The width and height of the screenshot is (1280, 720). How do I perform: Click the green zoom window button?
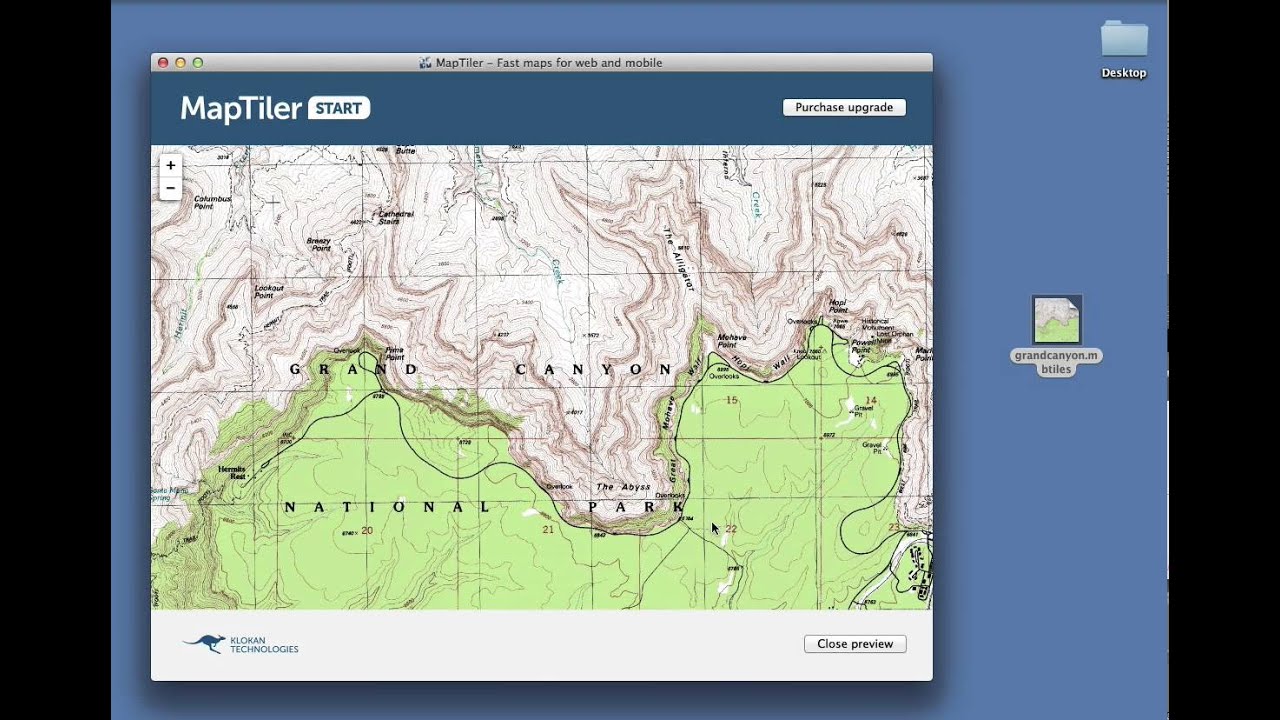click(198, 63)
